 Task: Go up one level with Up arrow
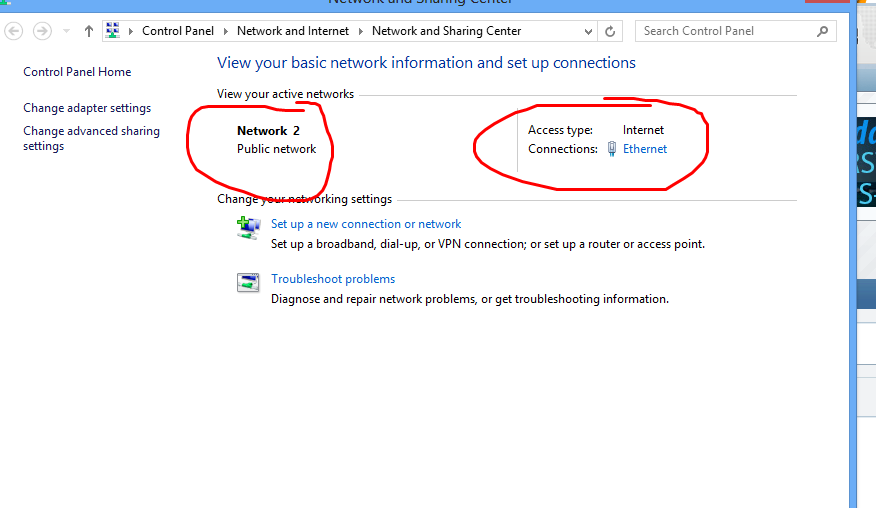(x=88, y=31)
